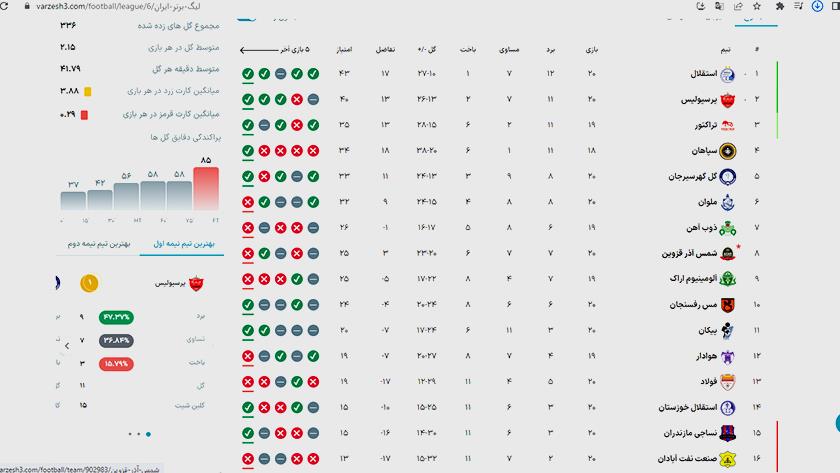Screen dimensions: 840x473
Task: Switch to the بهترین تیم نیمه دوم tab
Action: [99, 244]
